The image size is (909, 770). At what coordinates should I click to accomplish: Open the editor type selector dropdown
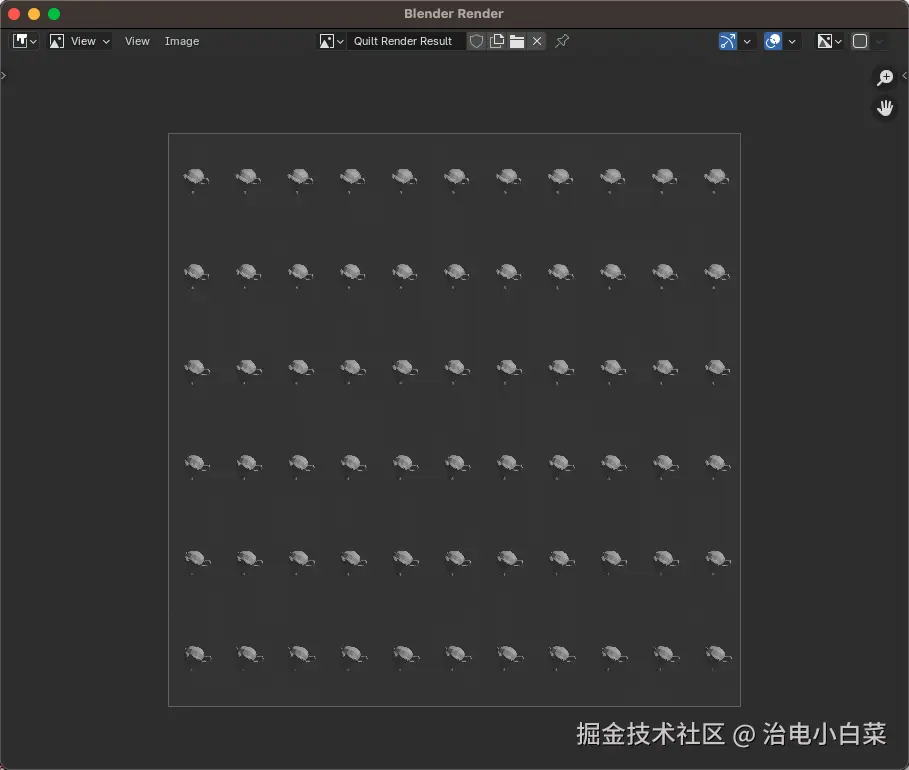pyautogui.click(x=25, y=41)
